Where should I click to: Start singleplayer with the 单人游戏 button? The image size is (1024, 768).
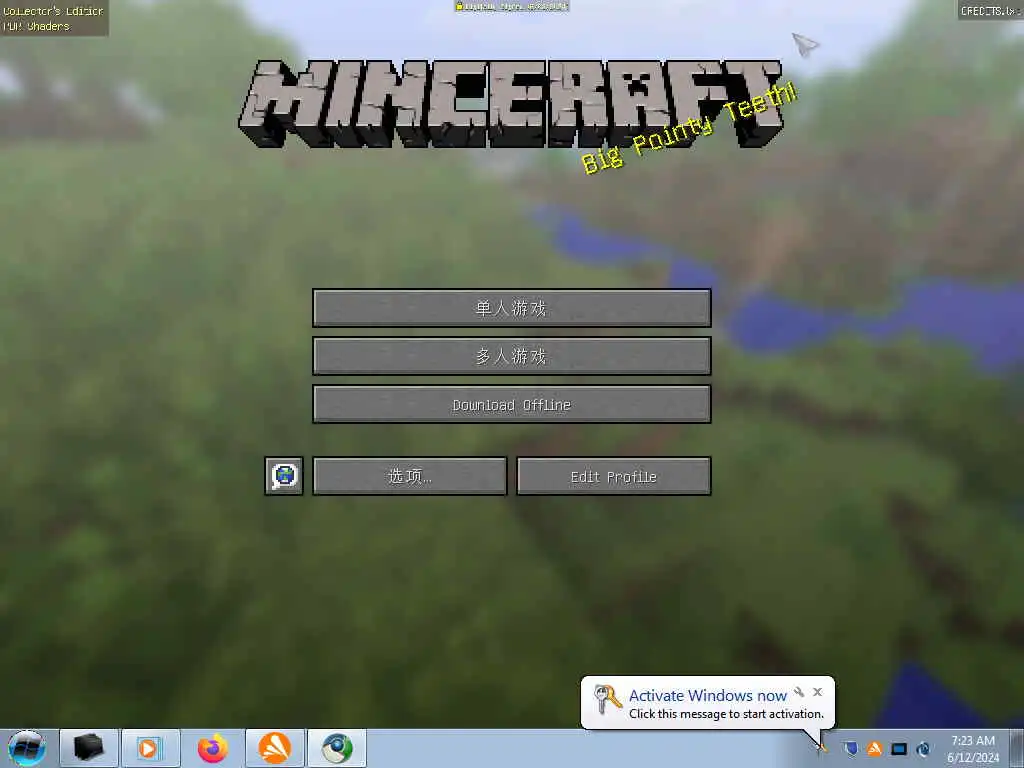(x=511, y=308)
